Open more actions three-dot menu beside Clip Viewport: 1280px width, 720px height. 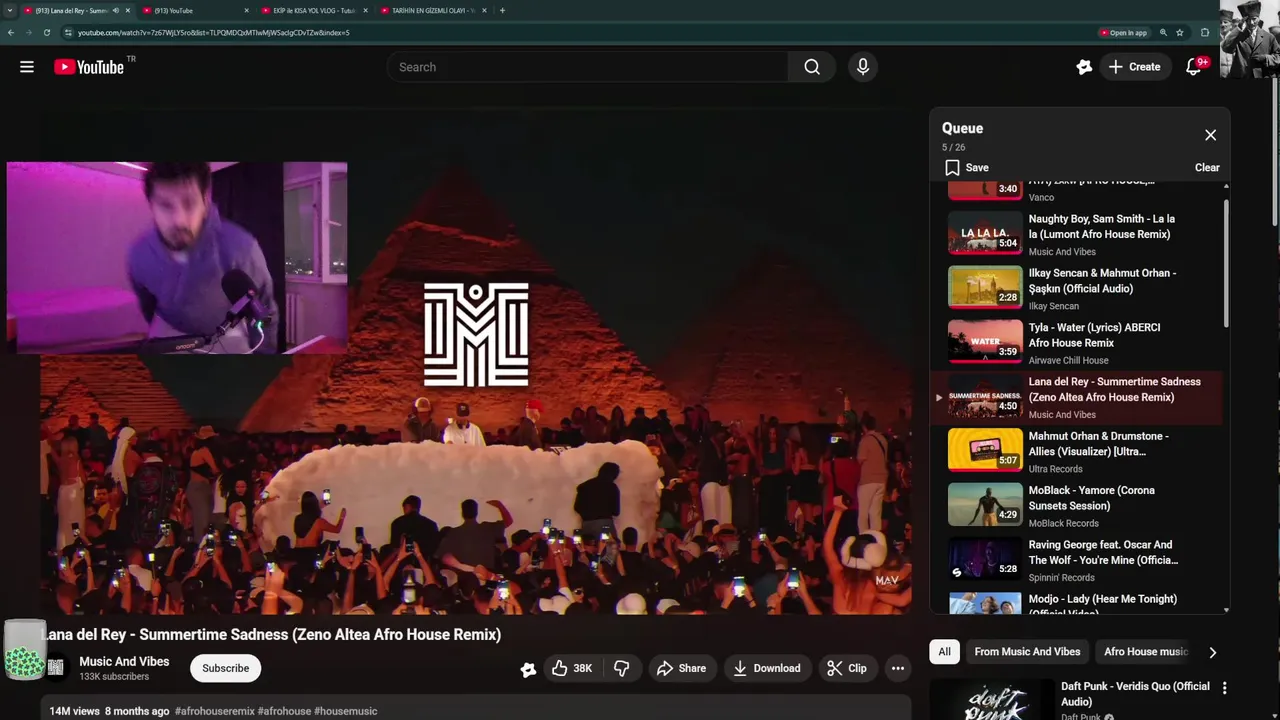pos(898,668)
